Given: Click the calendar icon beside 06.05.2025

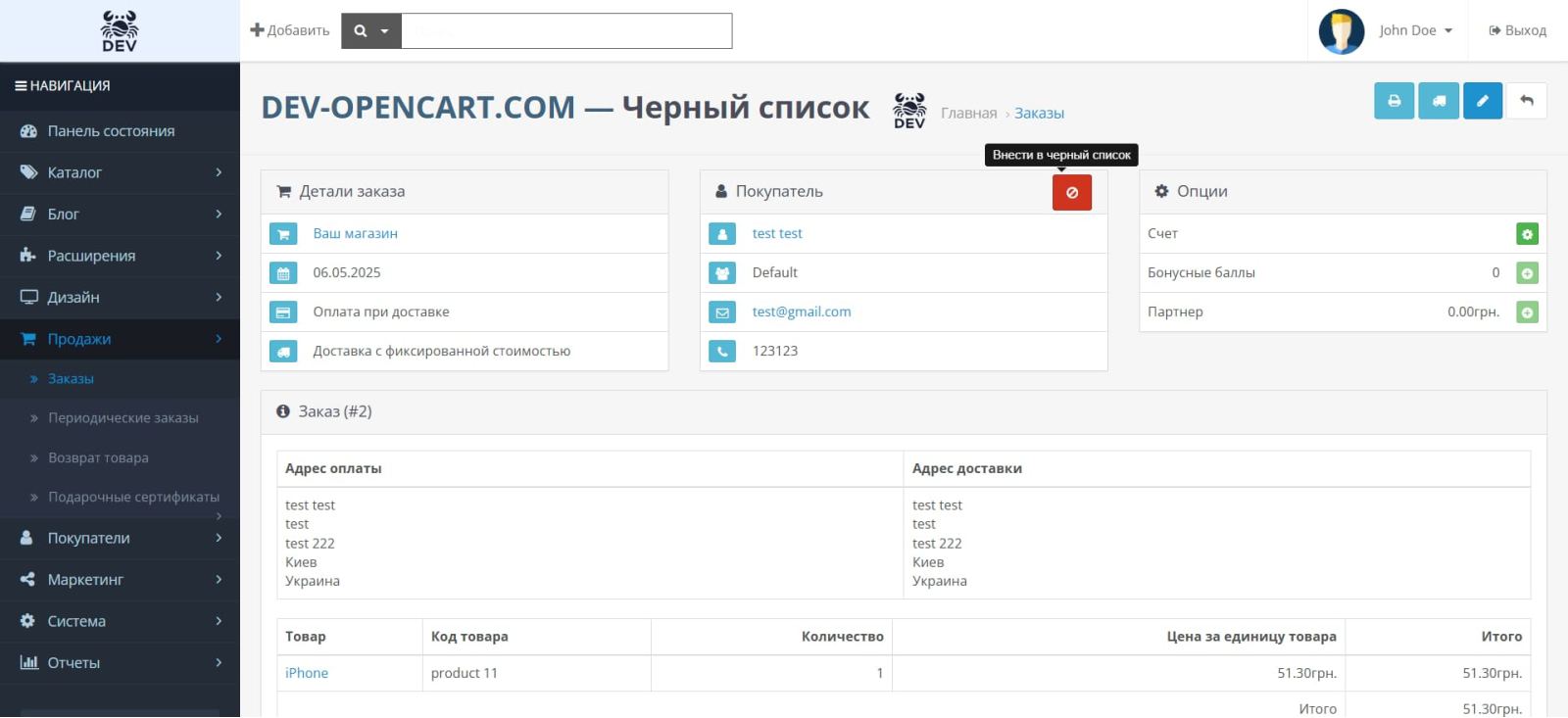Looking at the screenshot, I should point(283,273).
